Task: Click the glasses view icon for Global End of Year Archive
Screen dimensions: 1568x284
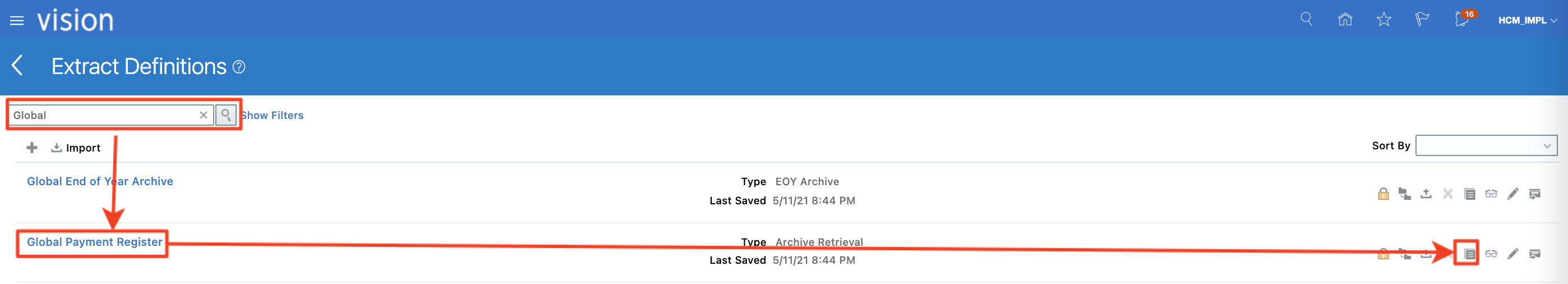Action: [x=1491, y=194]
